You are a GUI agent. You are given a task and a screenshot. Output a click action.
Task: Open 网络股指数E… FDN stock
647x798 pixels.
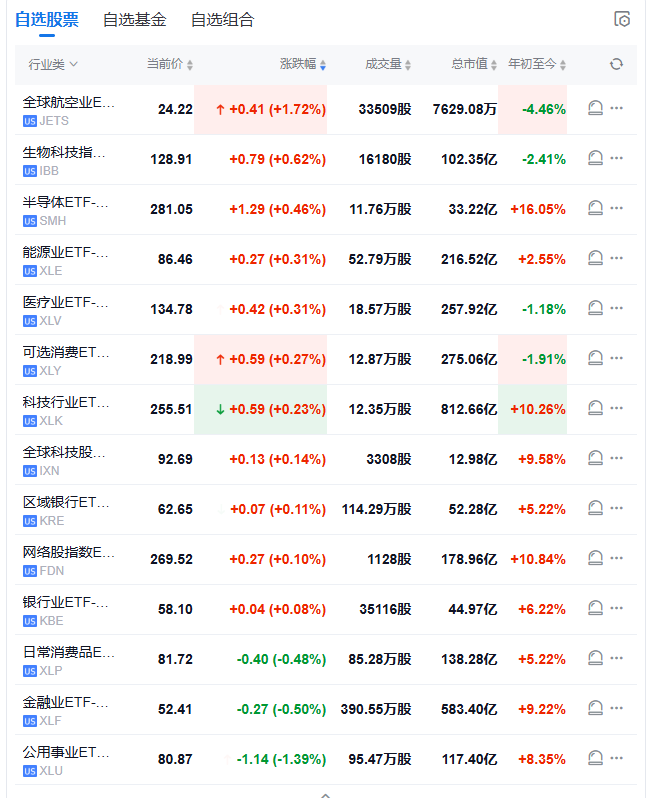[69, 560]
